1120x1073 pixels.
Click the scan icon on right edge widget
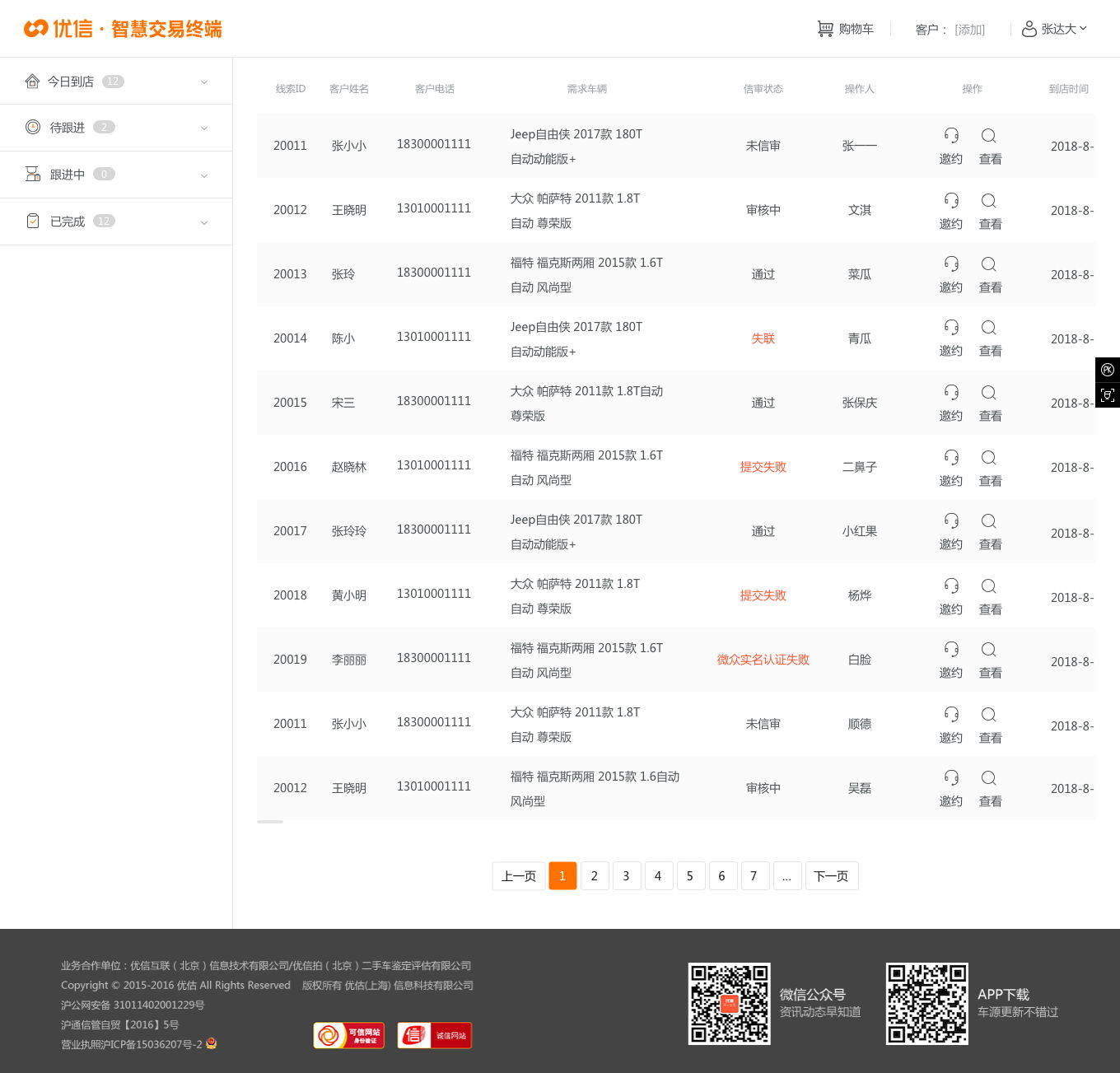click(1108, 395)
